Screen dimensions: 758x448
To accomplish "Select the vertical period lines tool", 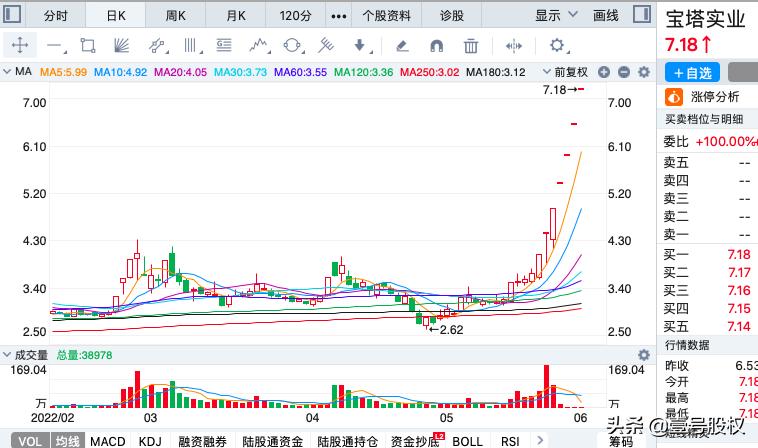I will pos(191,45).
